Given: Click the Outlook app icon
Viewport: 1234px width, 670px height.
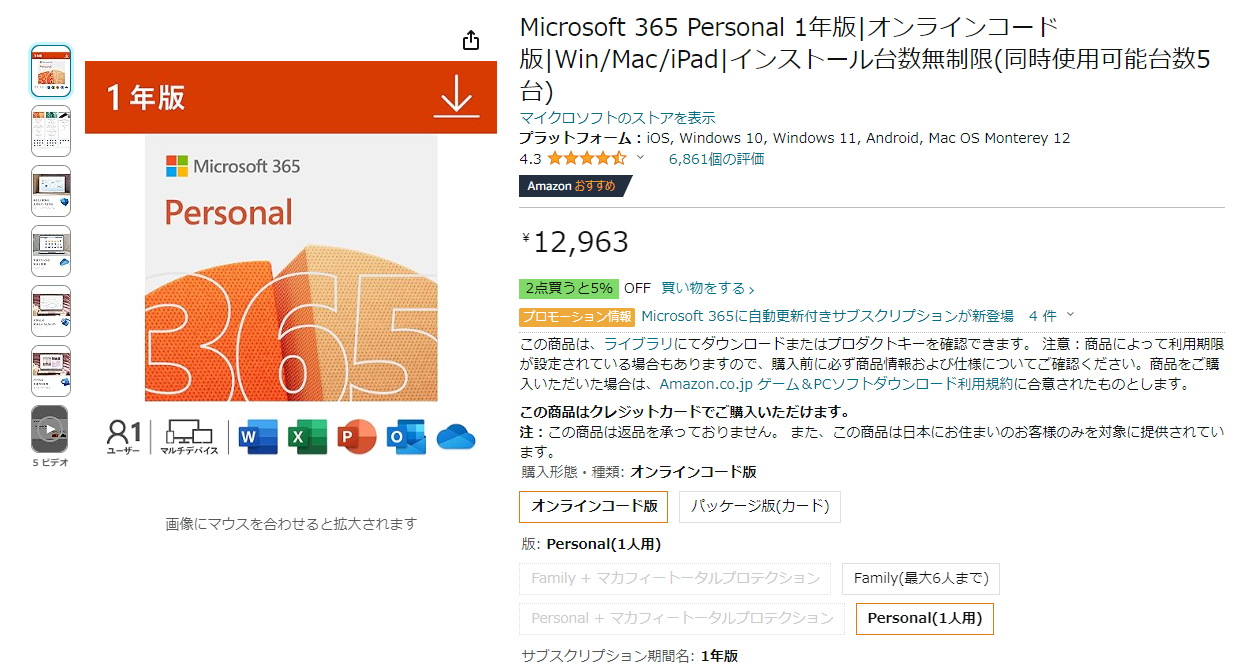Looking at the screenshot, I should (x=406, y=437).
